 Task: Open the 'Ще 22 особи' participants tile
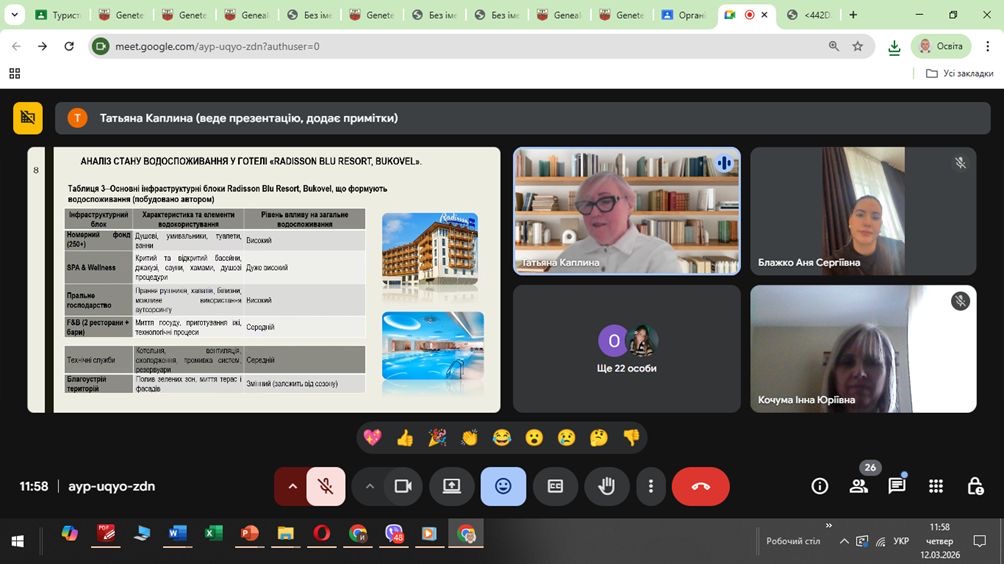tap(627, 348)
